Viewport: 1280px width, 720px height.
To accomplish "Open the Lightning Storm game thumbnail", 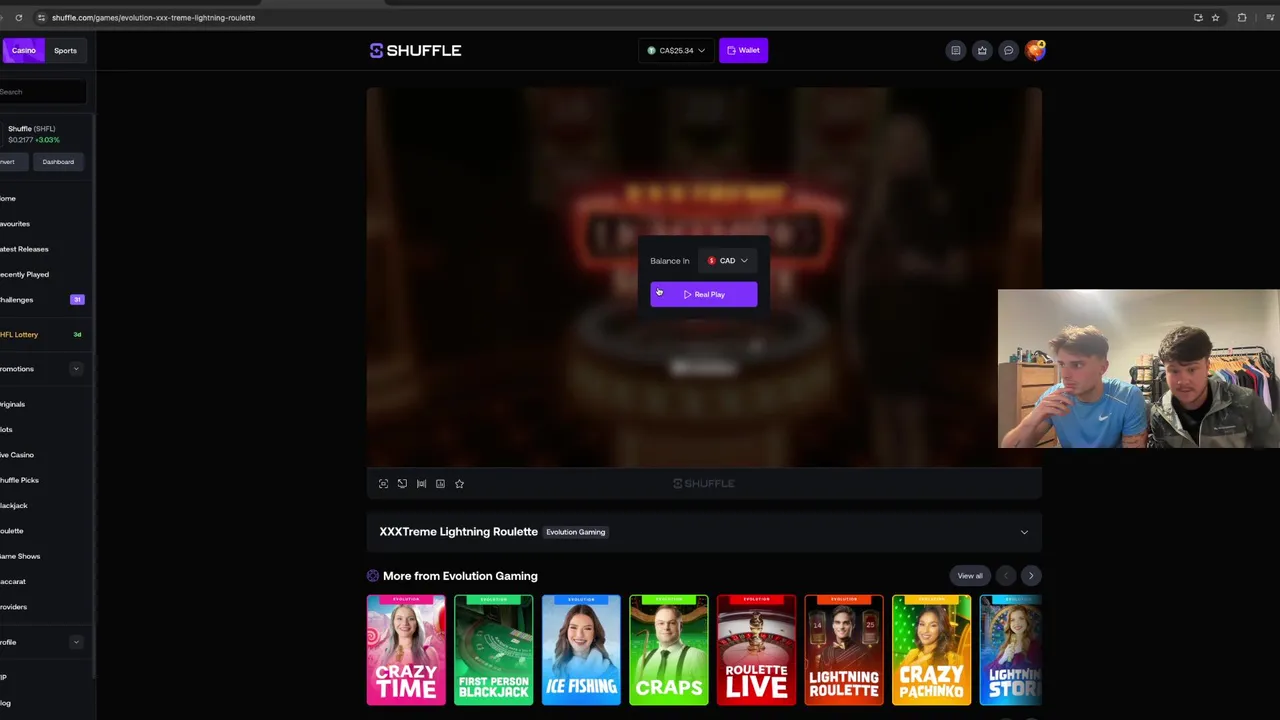I will coord(1011,650).
